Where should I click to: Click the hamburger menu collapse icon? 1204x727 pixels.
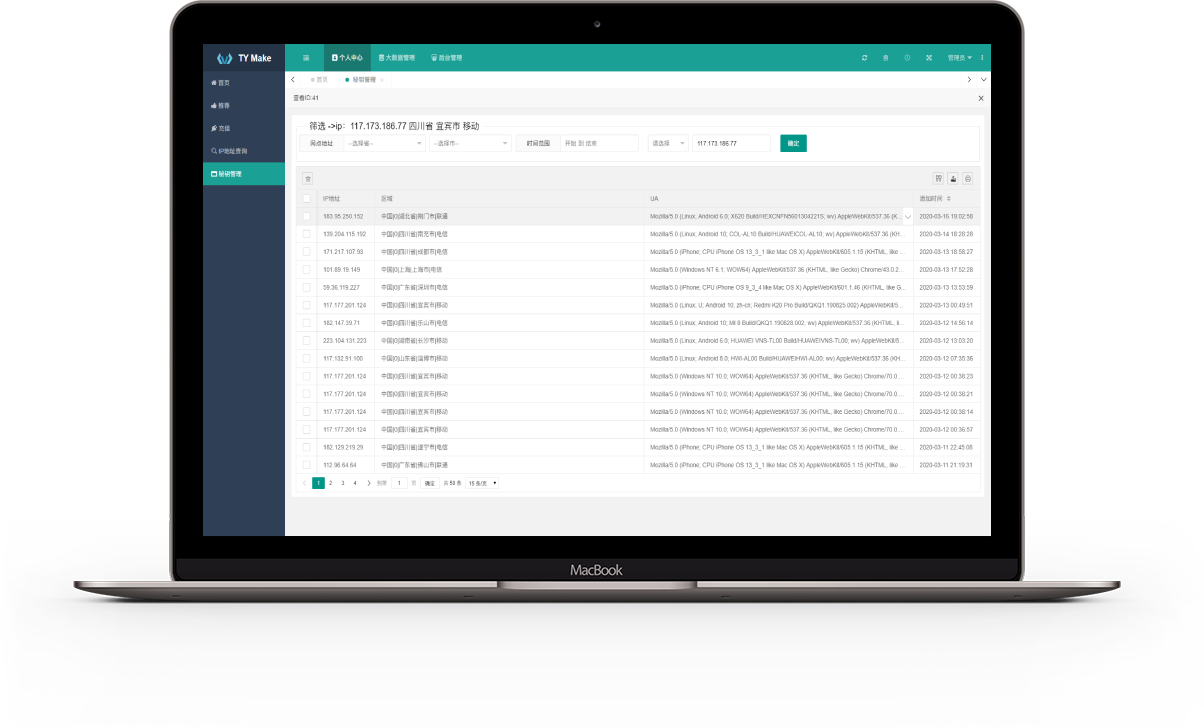point(306,58)
